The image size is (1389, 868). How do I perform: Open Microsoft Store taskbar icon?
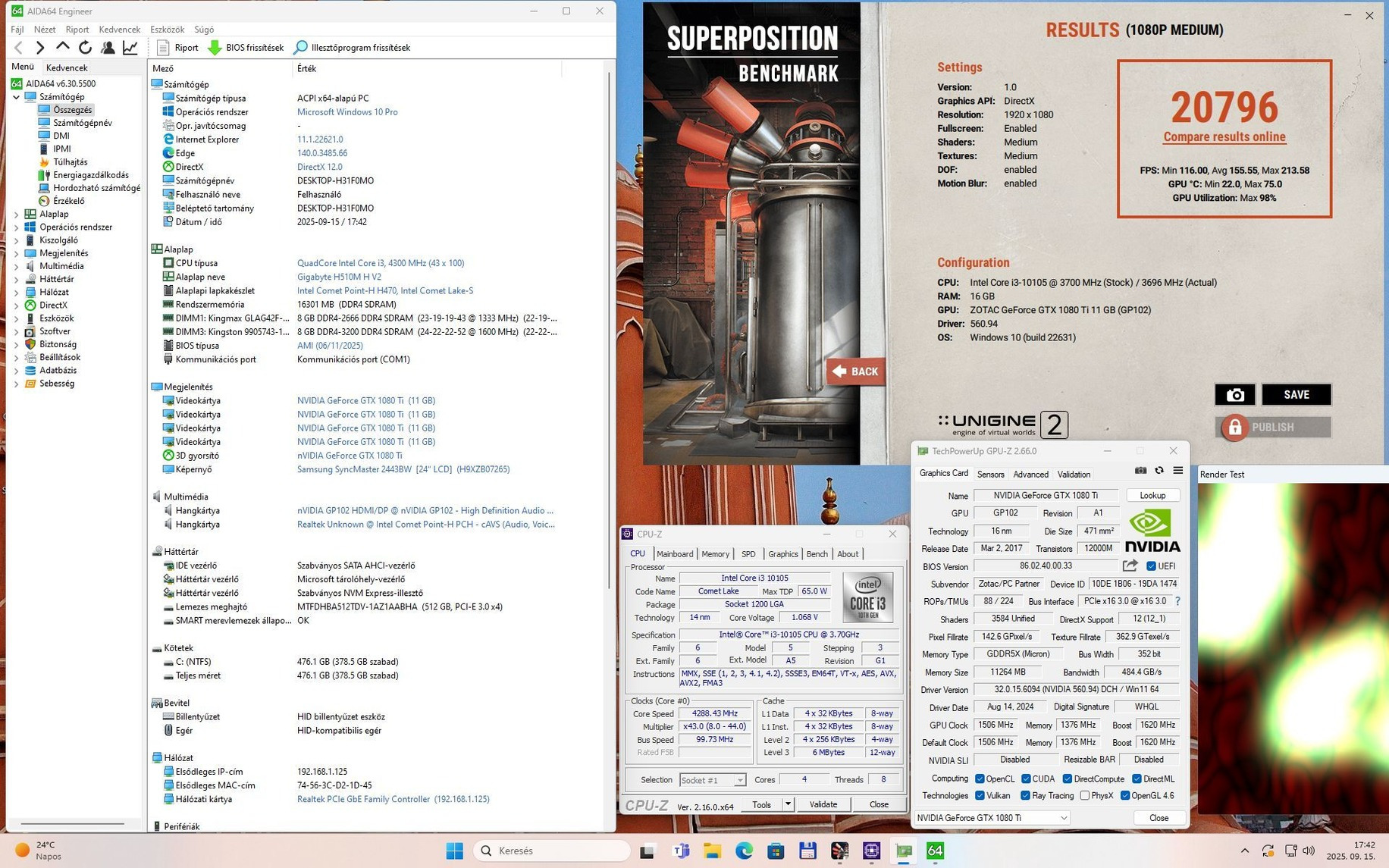776,851
